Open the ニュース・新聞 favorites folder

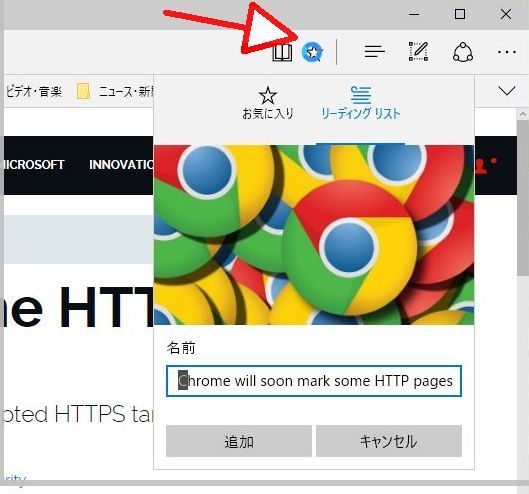(x=115, y=91)
